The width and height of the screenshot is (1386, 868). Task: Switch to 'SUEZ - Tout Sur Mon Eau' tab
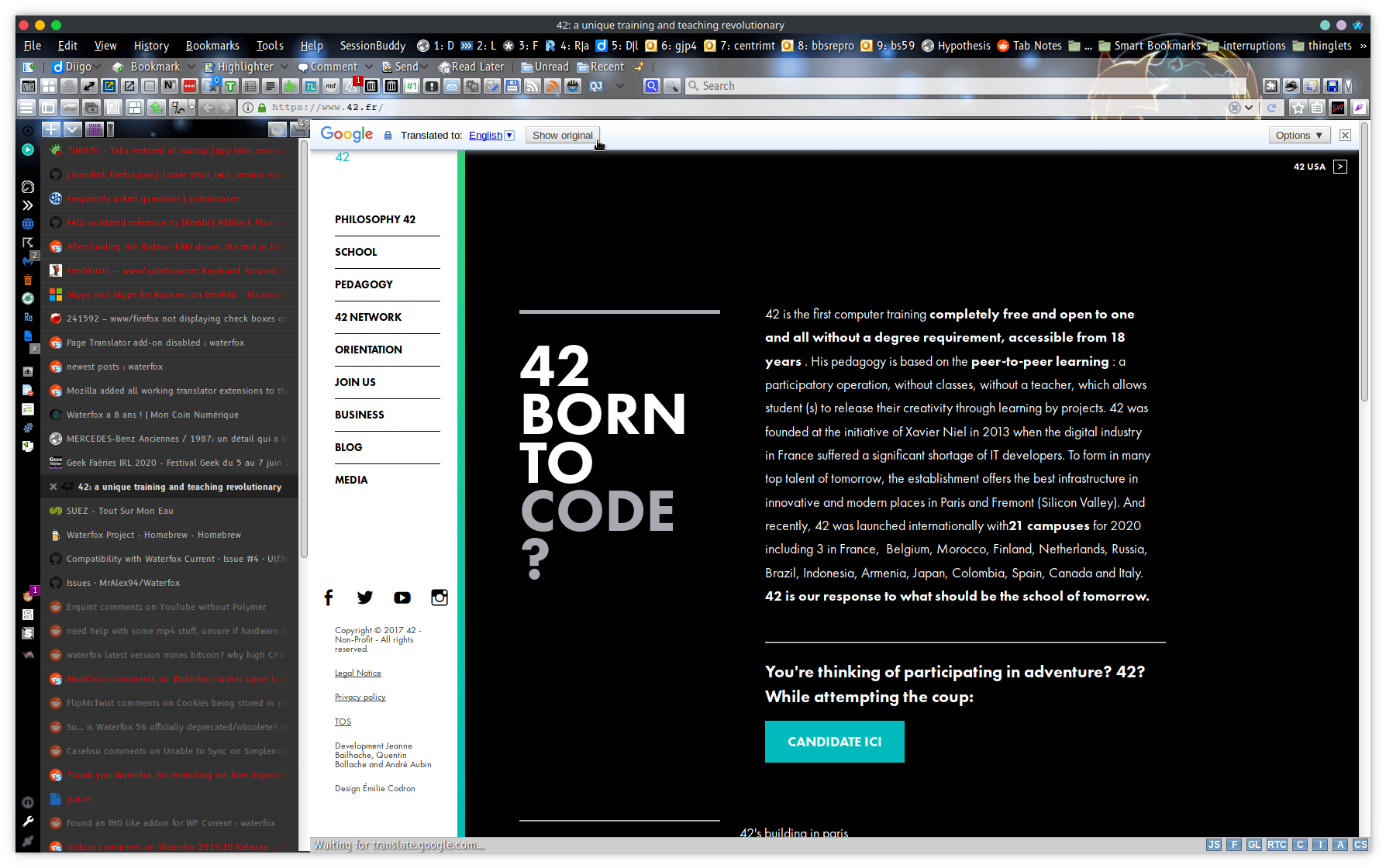170,511
